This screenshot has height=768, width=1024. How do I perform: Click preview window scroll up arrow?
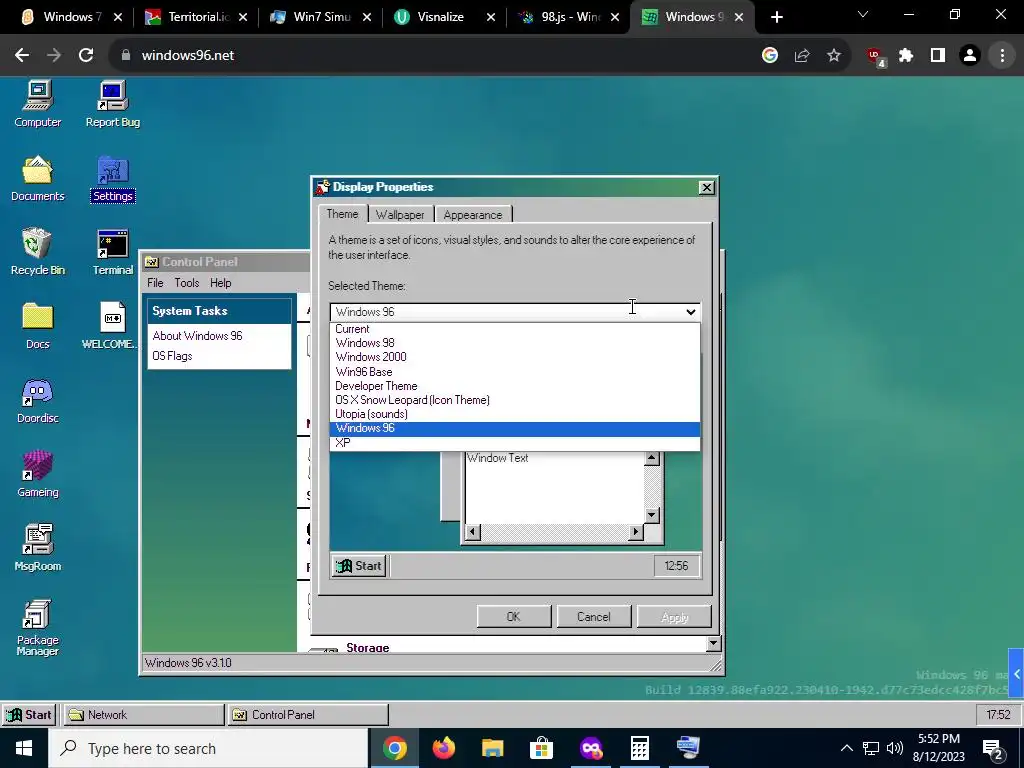[x=651, y=458]
